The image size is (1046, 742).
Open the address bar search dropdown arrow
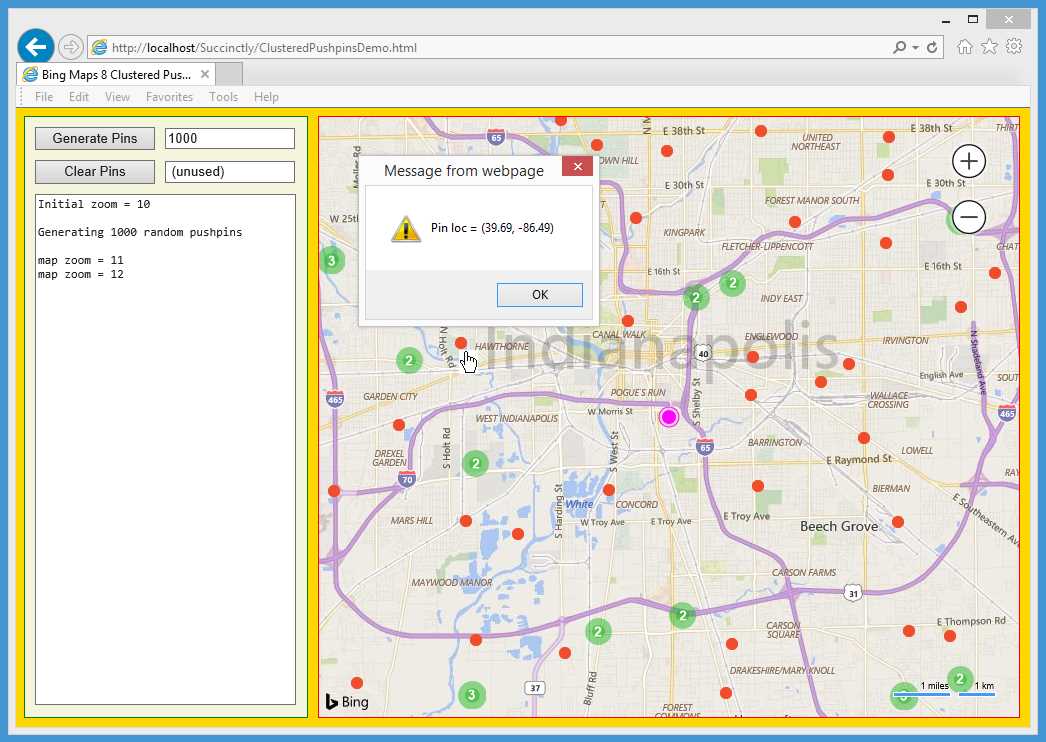pos(915,48)
